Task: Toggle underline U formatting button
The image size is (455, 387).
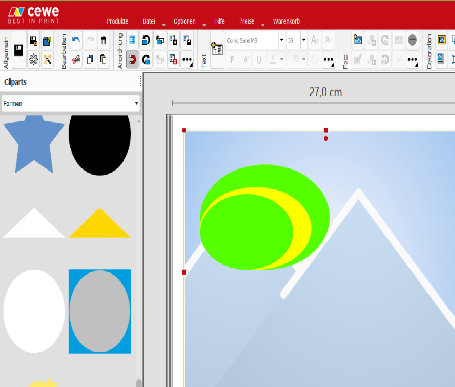Action: click(x=259, y=60)
